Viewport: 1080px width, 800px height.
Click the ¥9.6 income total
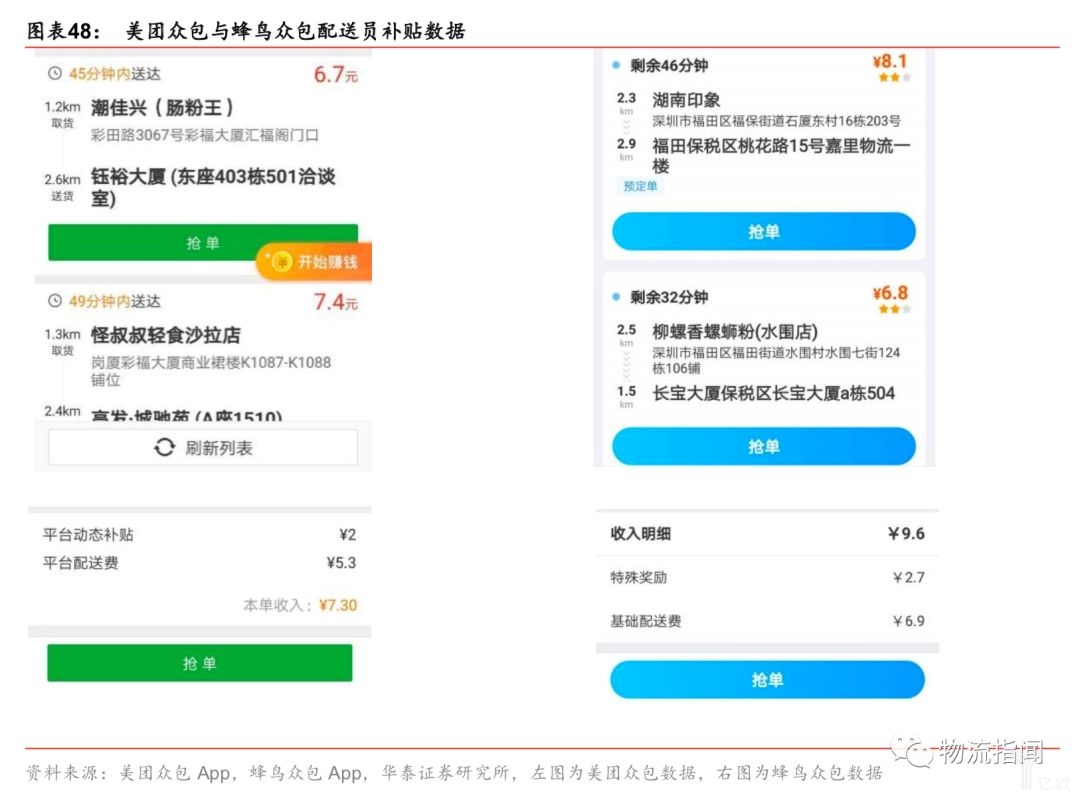pos(906,533)
